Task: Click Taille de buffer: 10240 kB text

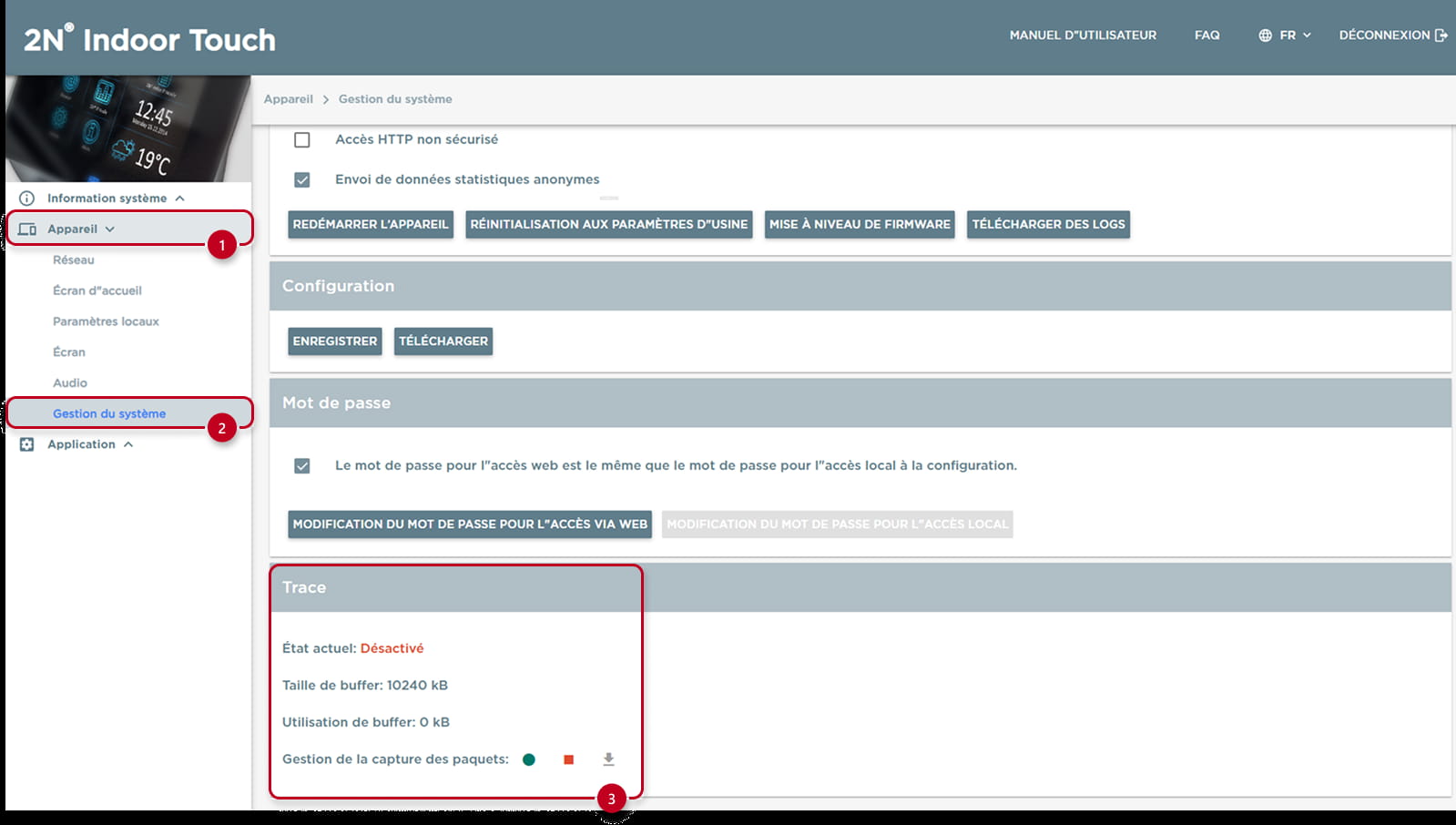Action: (365, 686)
